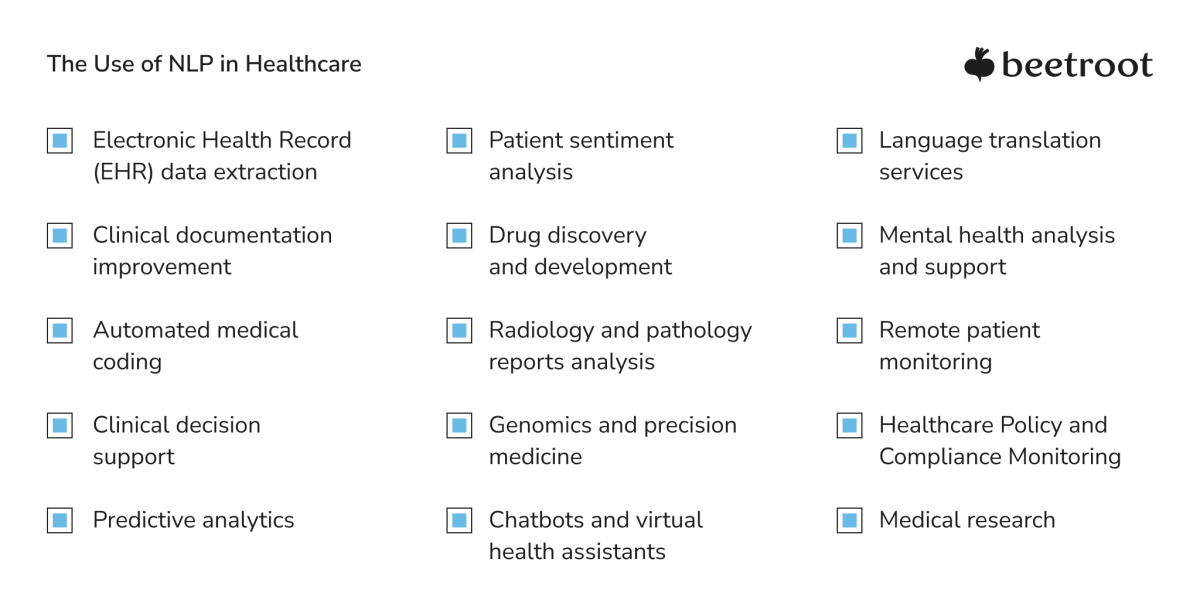
Task: Toggle the Electronic Health Record checkbox
Action: pyautogui.click(x=60, y=141)
